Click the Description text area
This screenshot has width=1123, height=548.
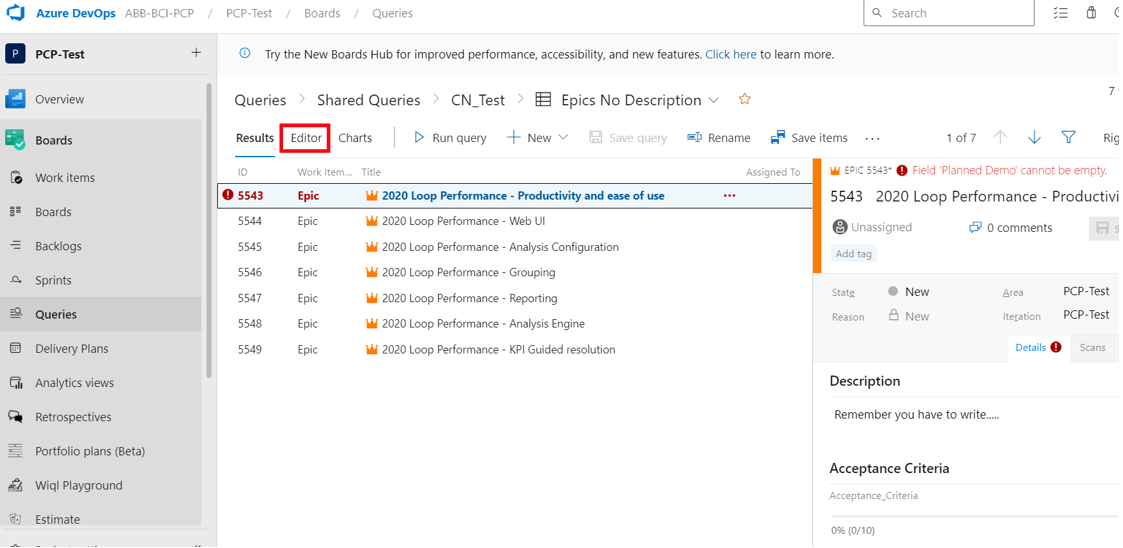point(974,415)
